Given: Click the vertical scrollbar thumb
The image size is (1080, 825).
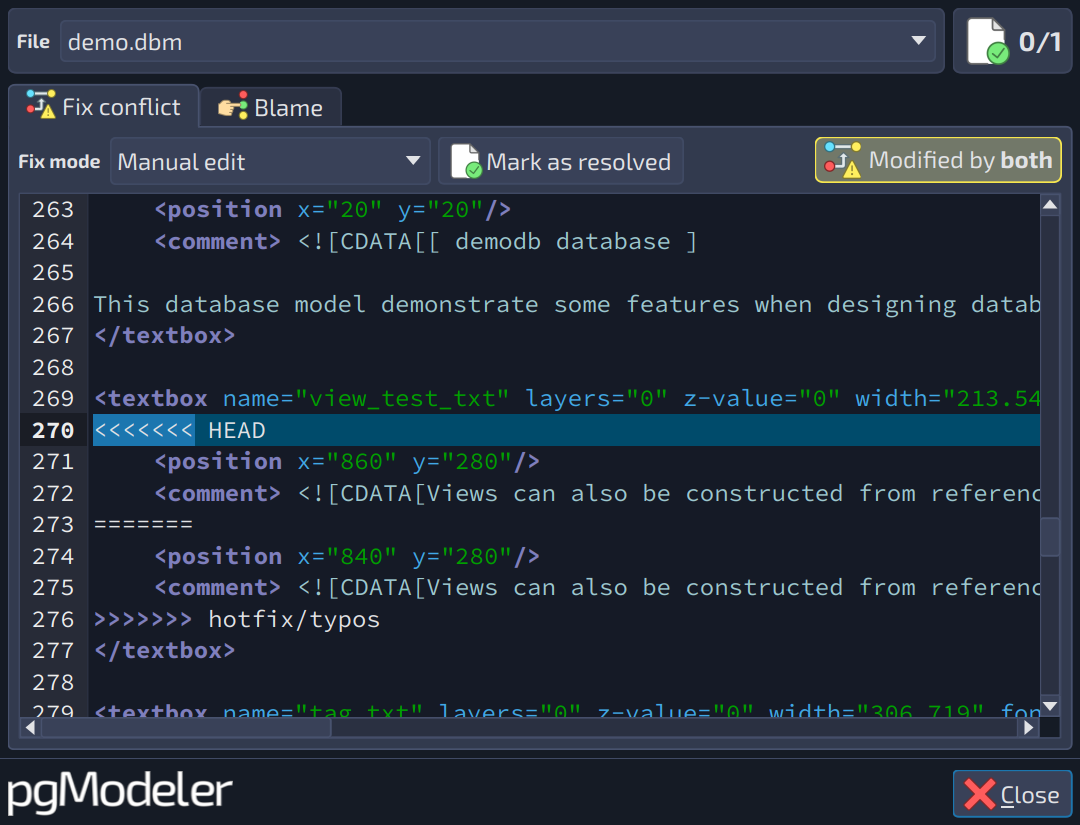Looking at the screenshot, I should [x=1050, y=536].
